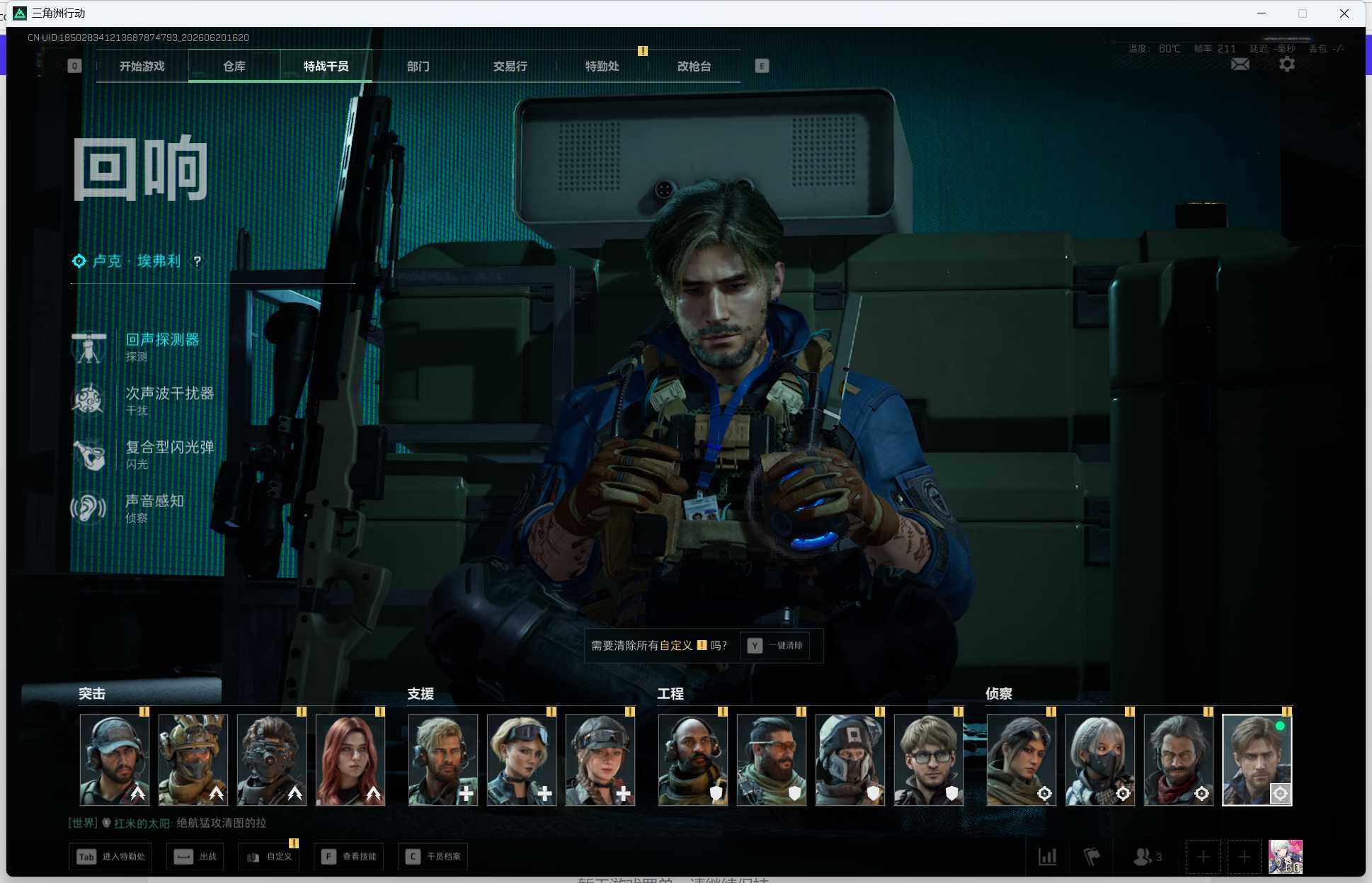Open the mail inbox envelope icon

[1240, 64]
